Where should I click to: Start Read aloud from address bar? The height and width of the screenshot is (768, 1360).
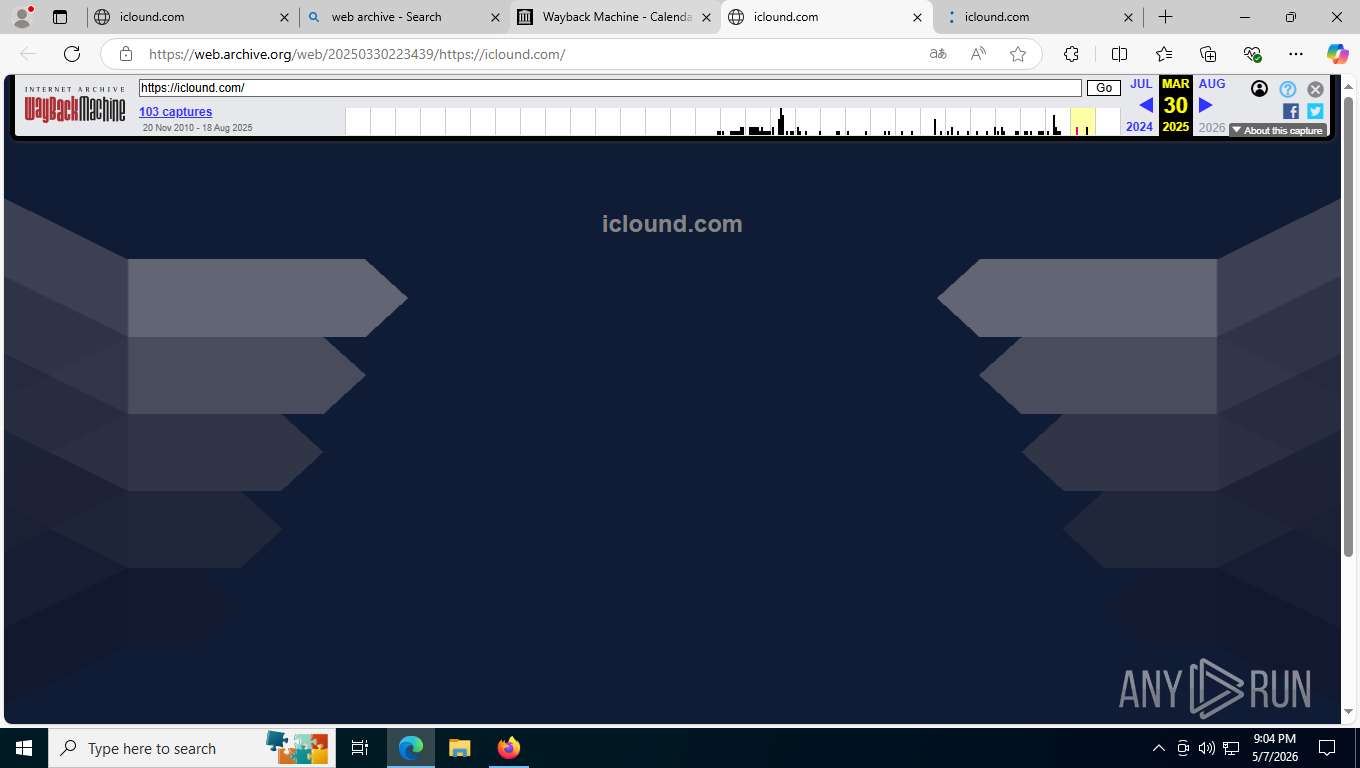[978, 54]
